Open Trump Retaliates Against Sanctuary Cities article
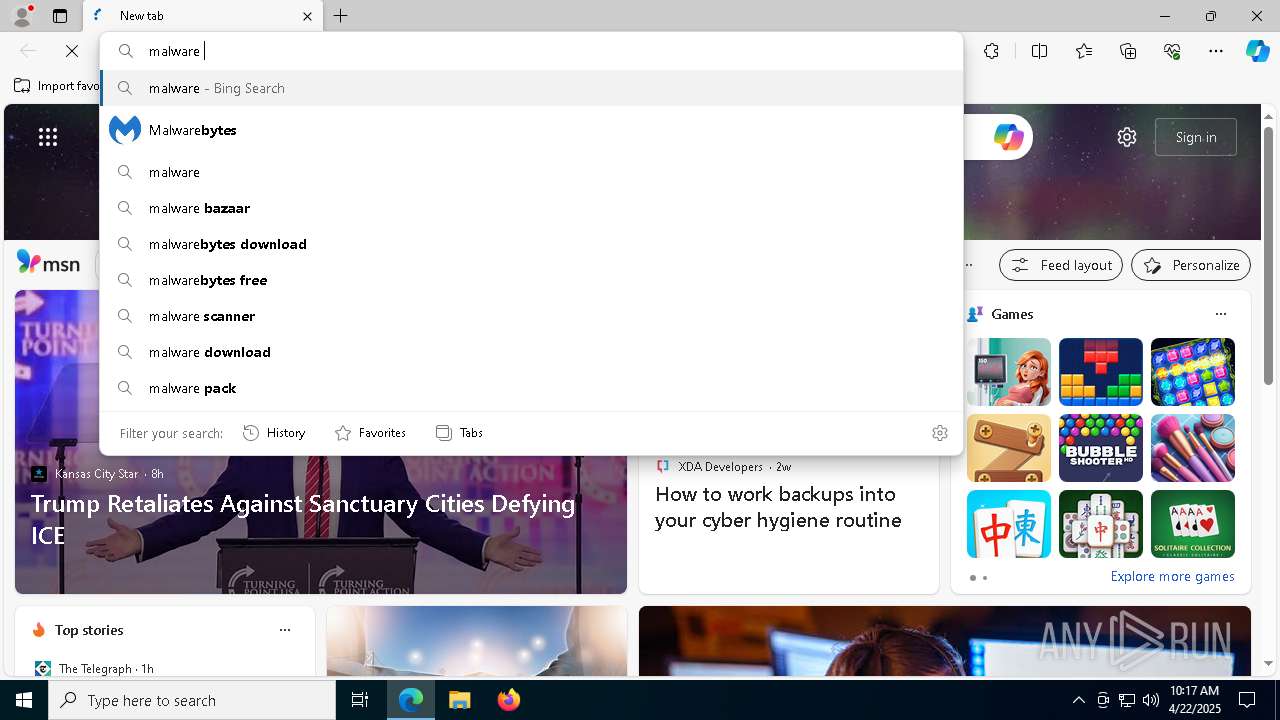Screen dimensions: 1280x720 click(303, 519)
